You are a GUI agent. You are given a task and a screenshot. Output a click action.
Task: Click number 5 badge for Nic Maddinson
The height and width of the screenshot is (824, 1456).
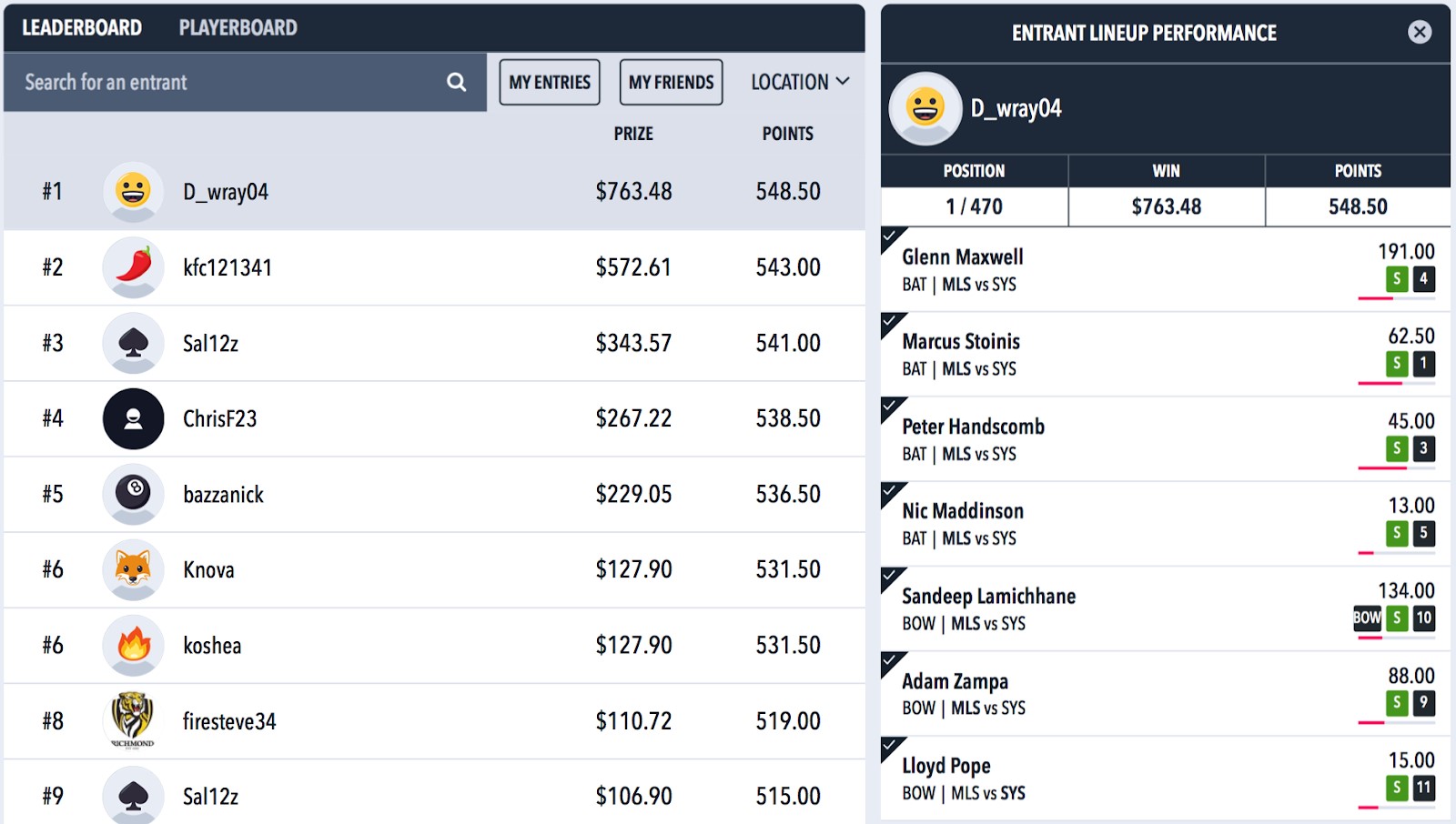point(1424,533)
